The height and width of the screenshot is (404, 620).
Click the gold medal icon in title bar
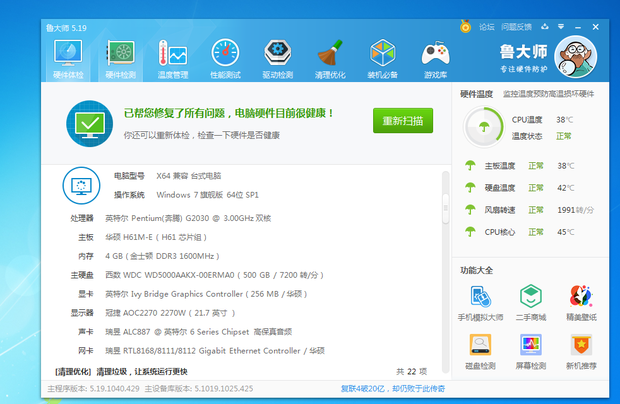pyautogui.click(x=465, y=26)
